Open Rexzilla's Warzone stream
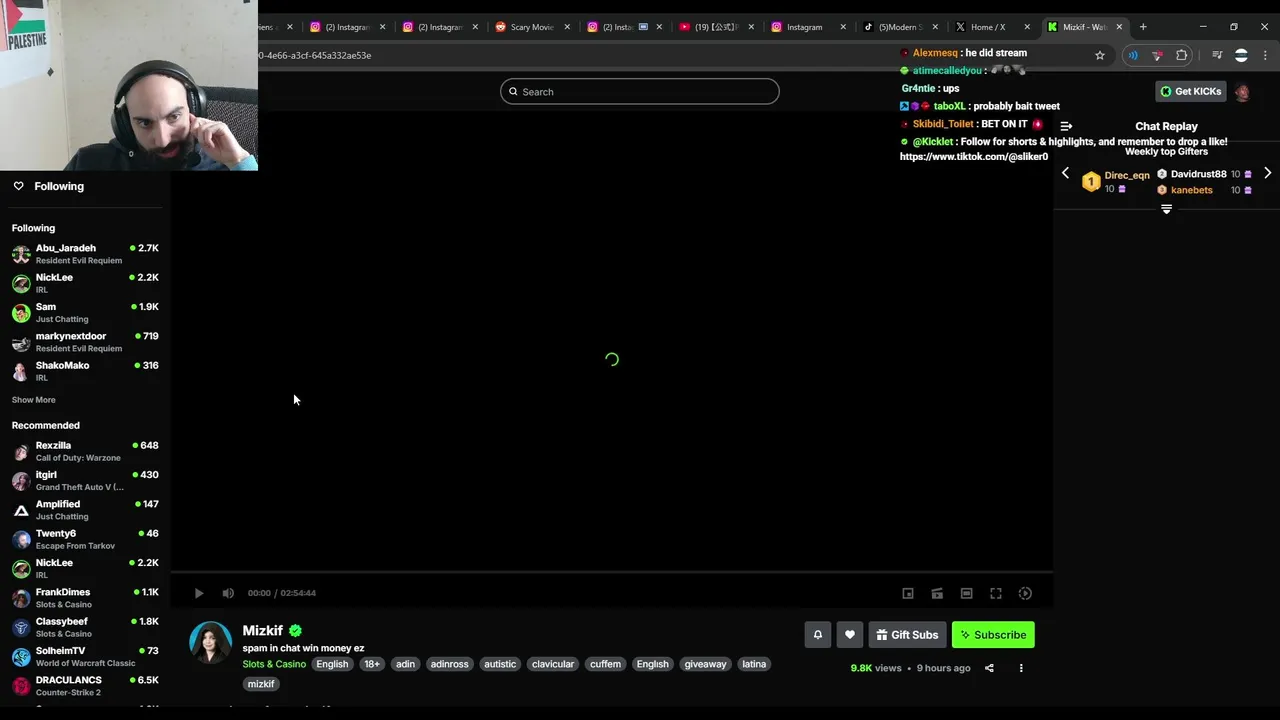The width and height of the screenshot is (1280, 720). pos(85,451)
